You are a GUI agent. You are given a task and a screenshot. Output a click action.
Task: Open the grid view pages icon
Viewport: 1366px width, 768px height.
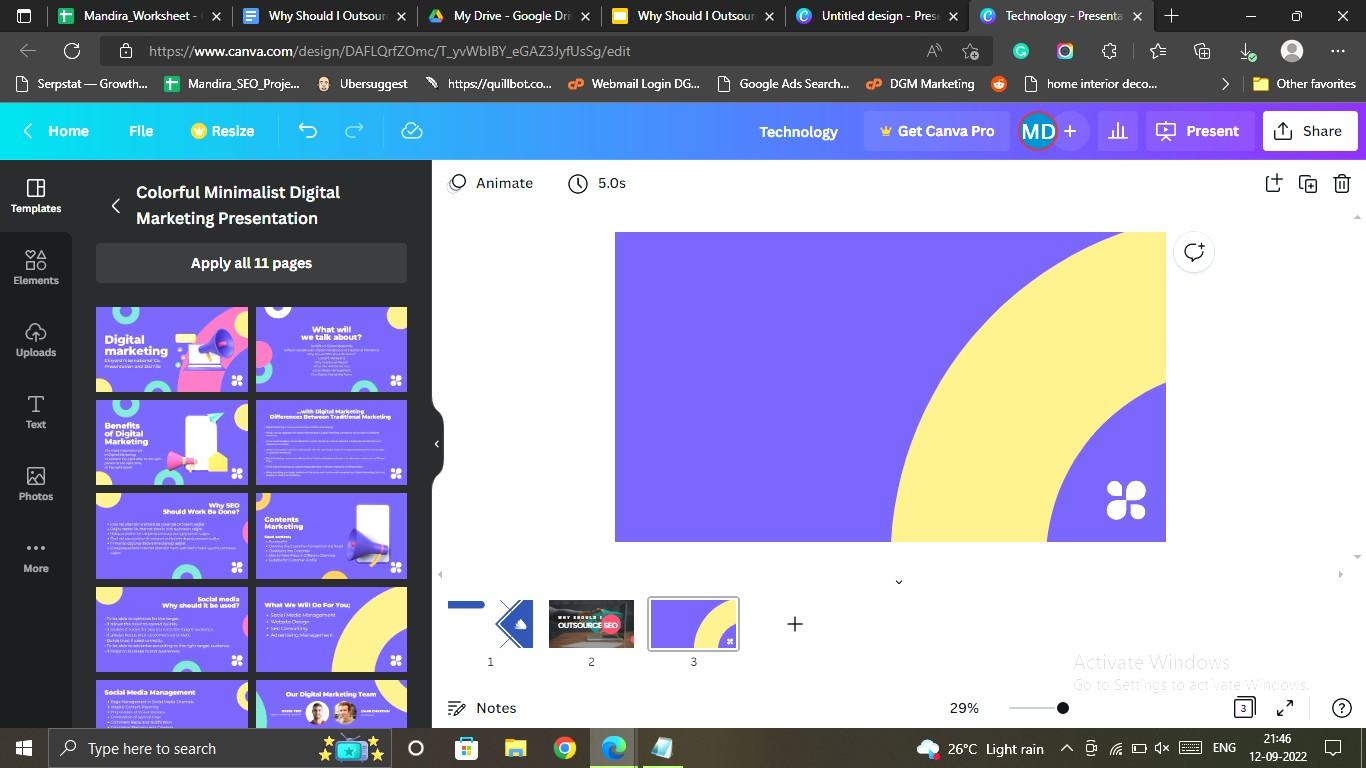(x=1244, y=708)
